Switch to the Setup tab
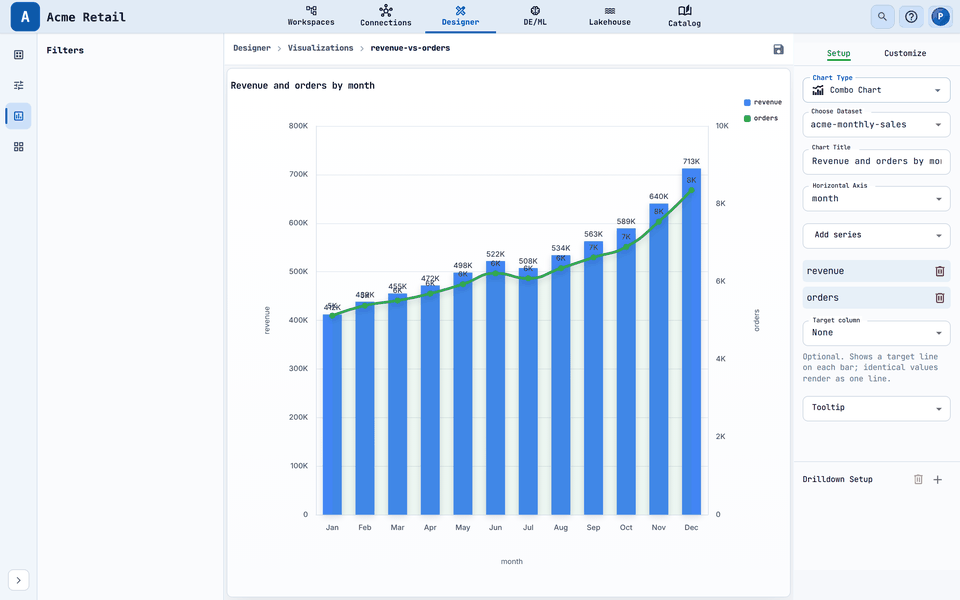Viewport: 960px width, 600px height. coord(838,53)
